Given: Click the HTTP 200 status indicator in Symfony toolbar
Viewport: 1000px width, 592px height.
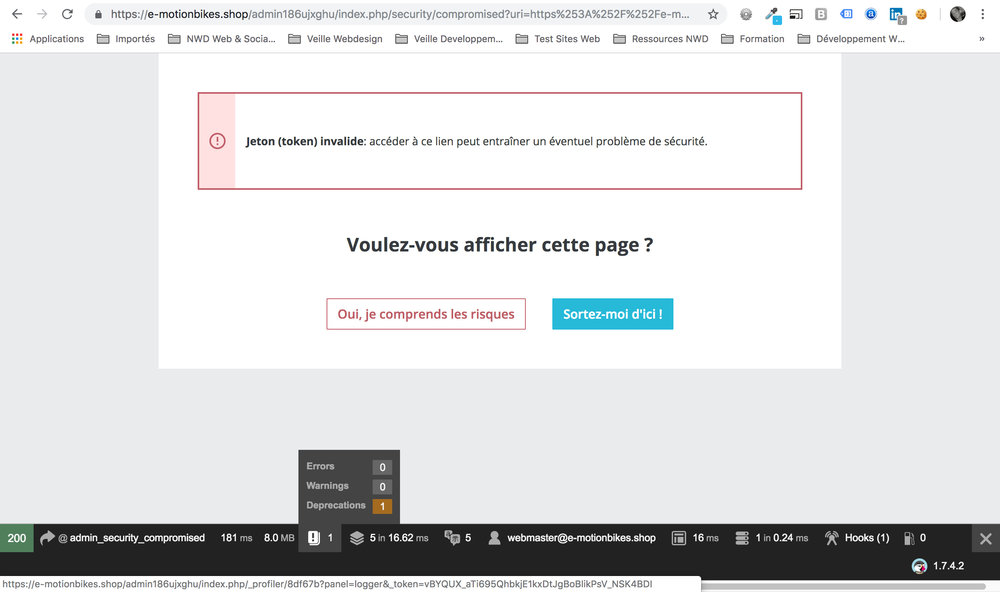Looking at the screenshot, I should [x=16, y=537].
